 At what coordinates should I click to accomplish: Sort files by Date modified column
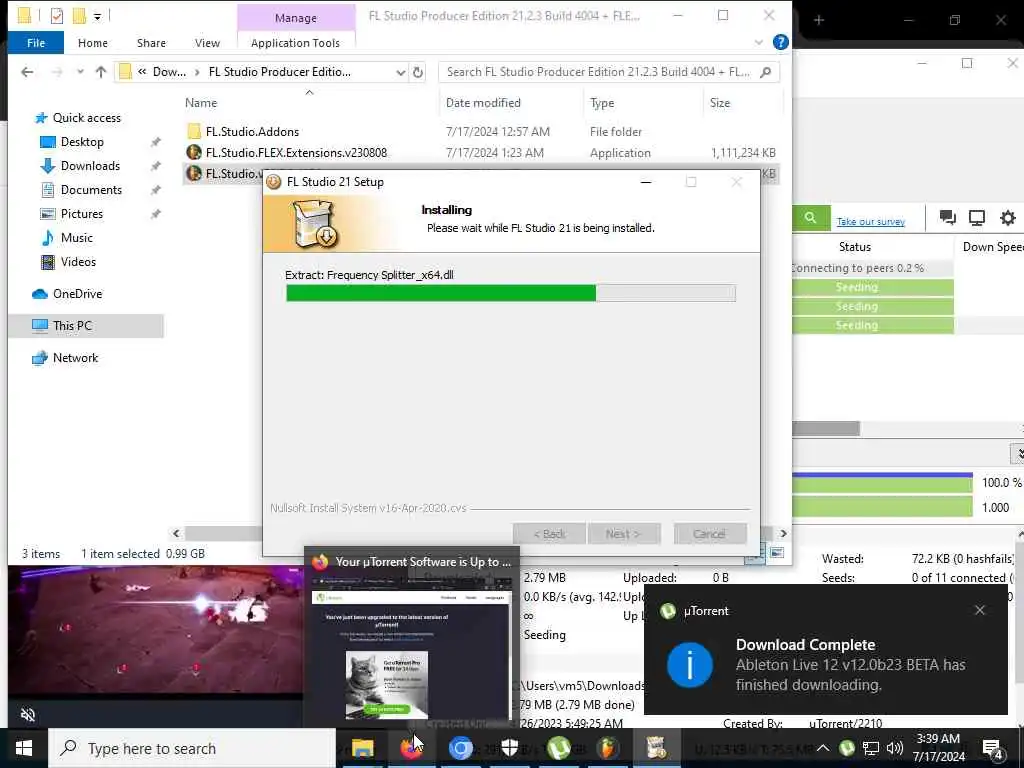coord(483,103)
